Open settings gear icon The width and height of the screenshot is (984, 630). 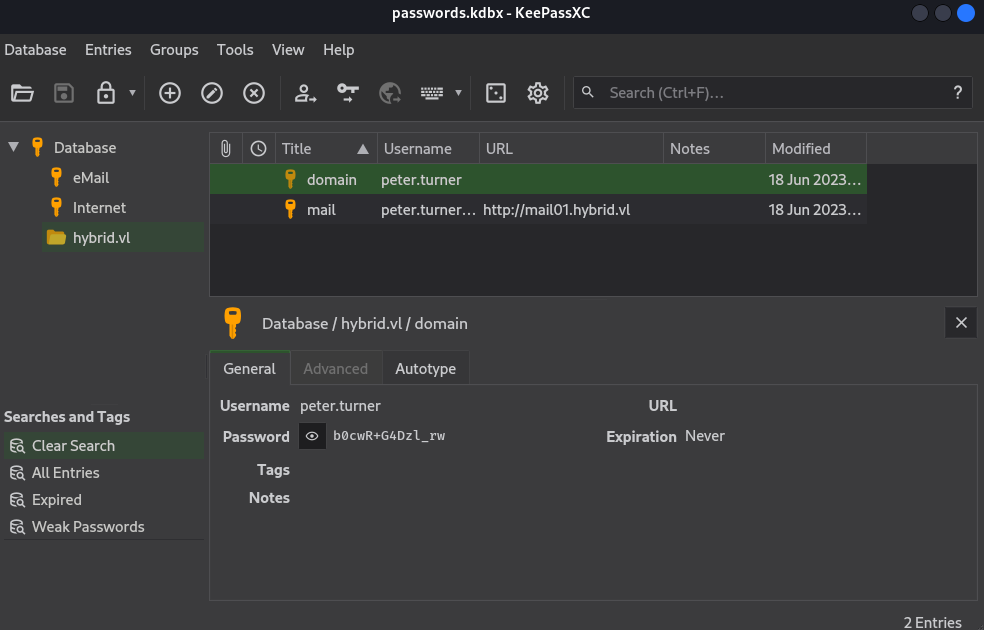[538, 93]
